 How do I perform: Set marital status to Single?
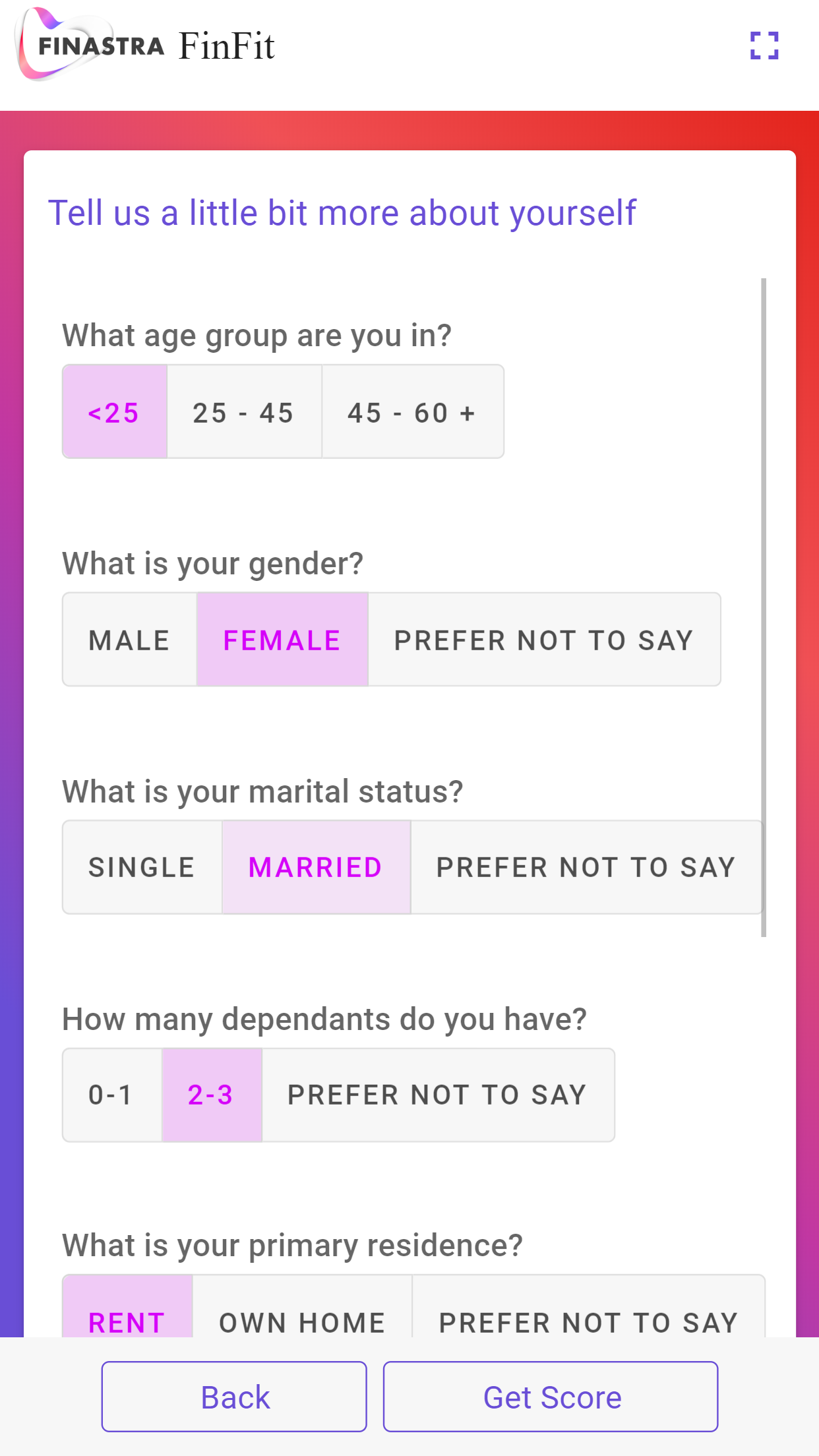[142, 867]
